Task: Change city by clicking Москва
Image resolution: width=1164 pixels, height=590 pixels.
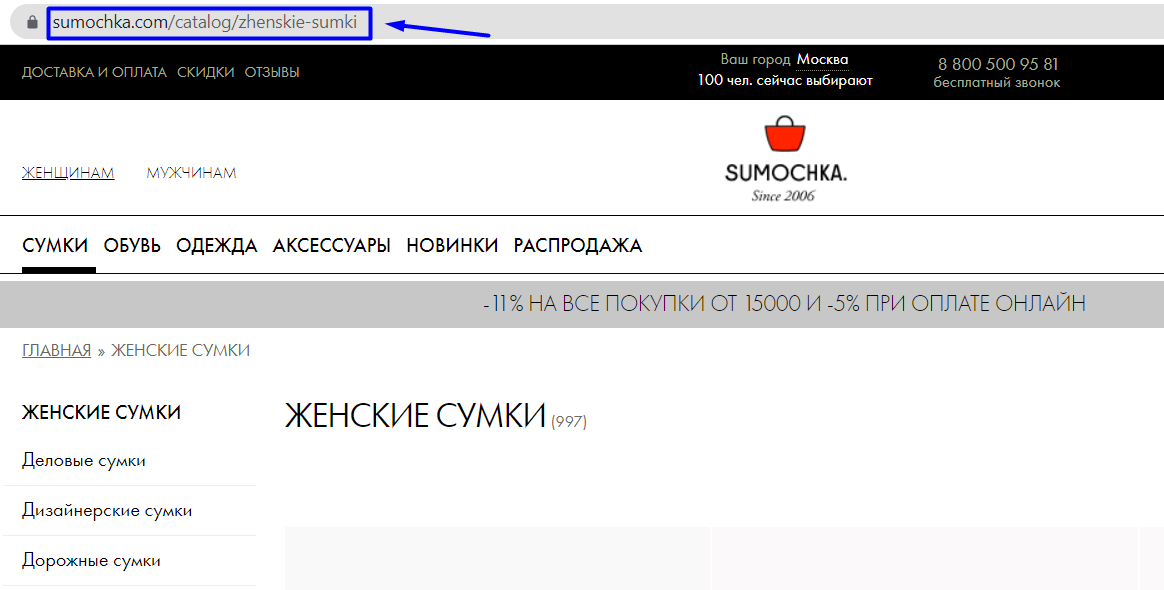Action: tap(823, 59)
